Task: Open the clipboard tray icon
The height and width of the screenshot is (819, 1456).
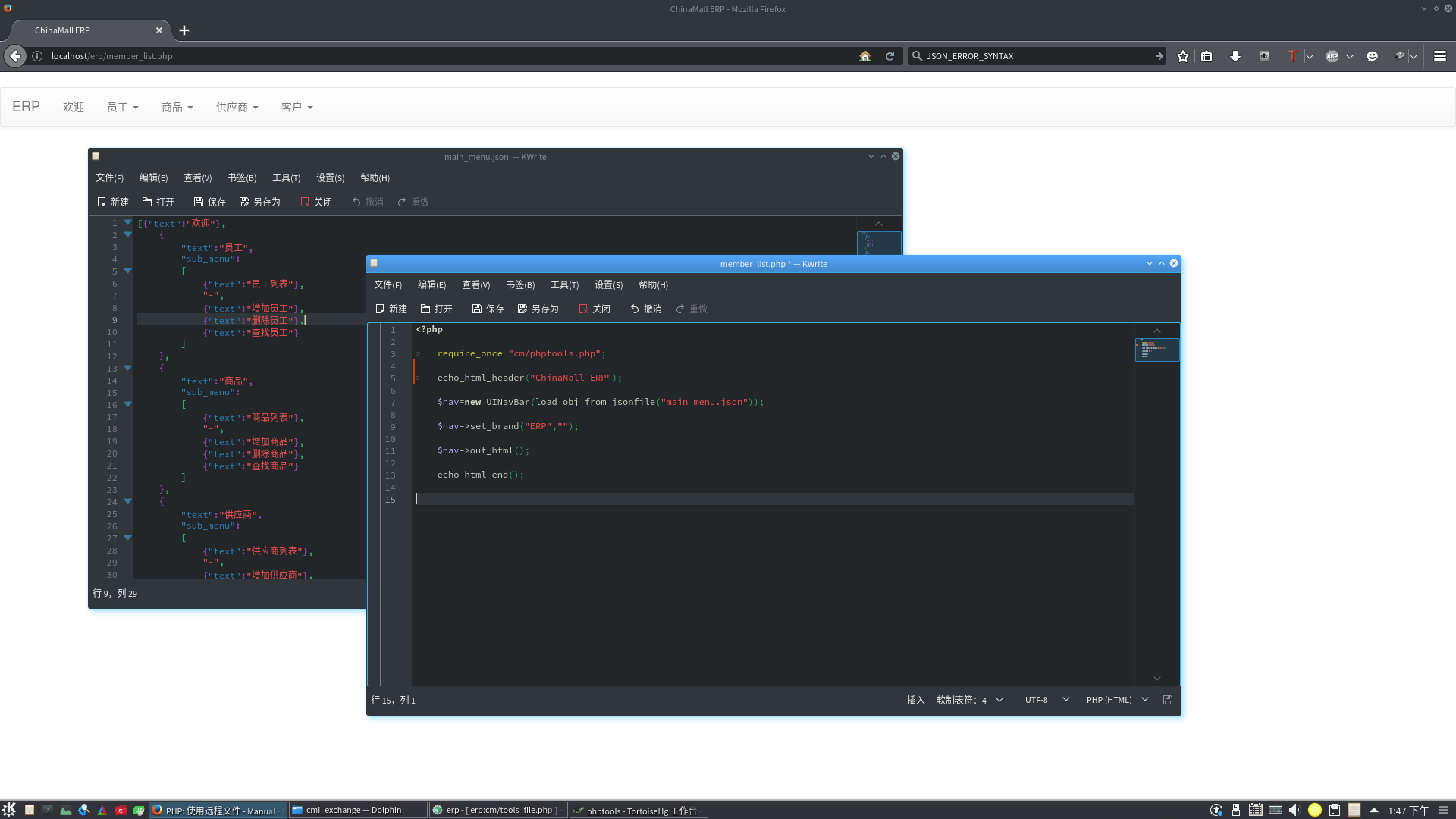Action: (1335, 810)
